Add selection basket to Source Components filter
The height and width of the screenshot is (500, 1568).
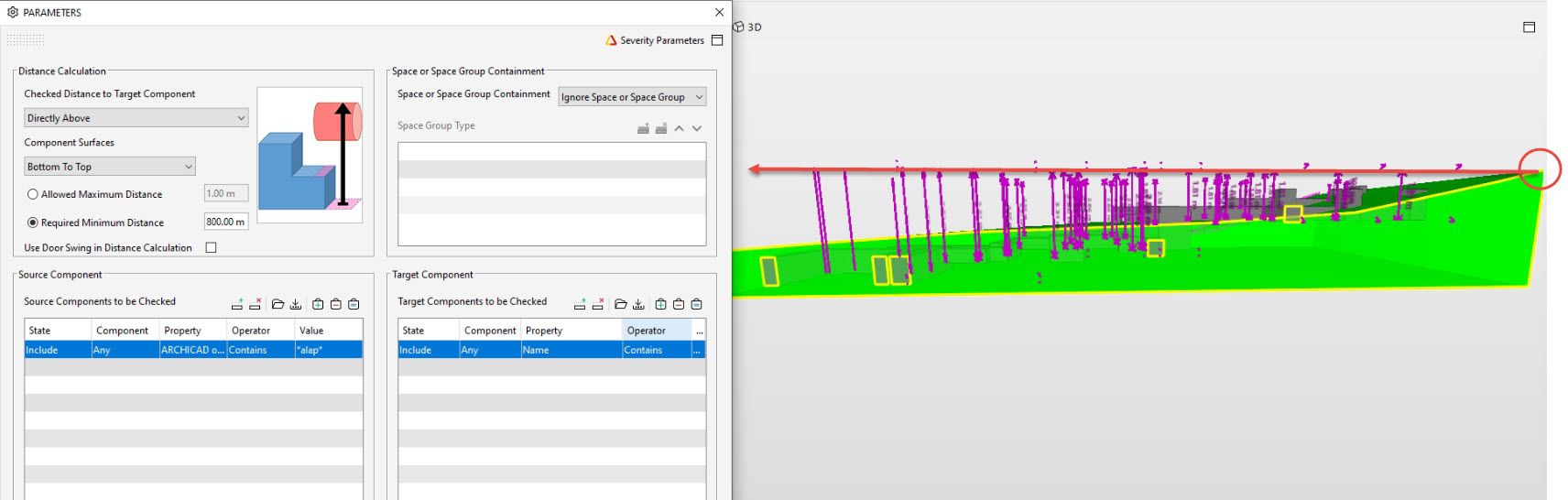pyautogui.click(x=318, y=304)
